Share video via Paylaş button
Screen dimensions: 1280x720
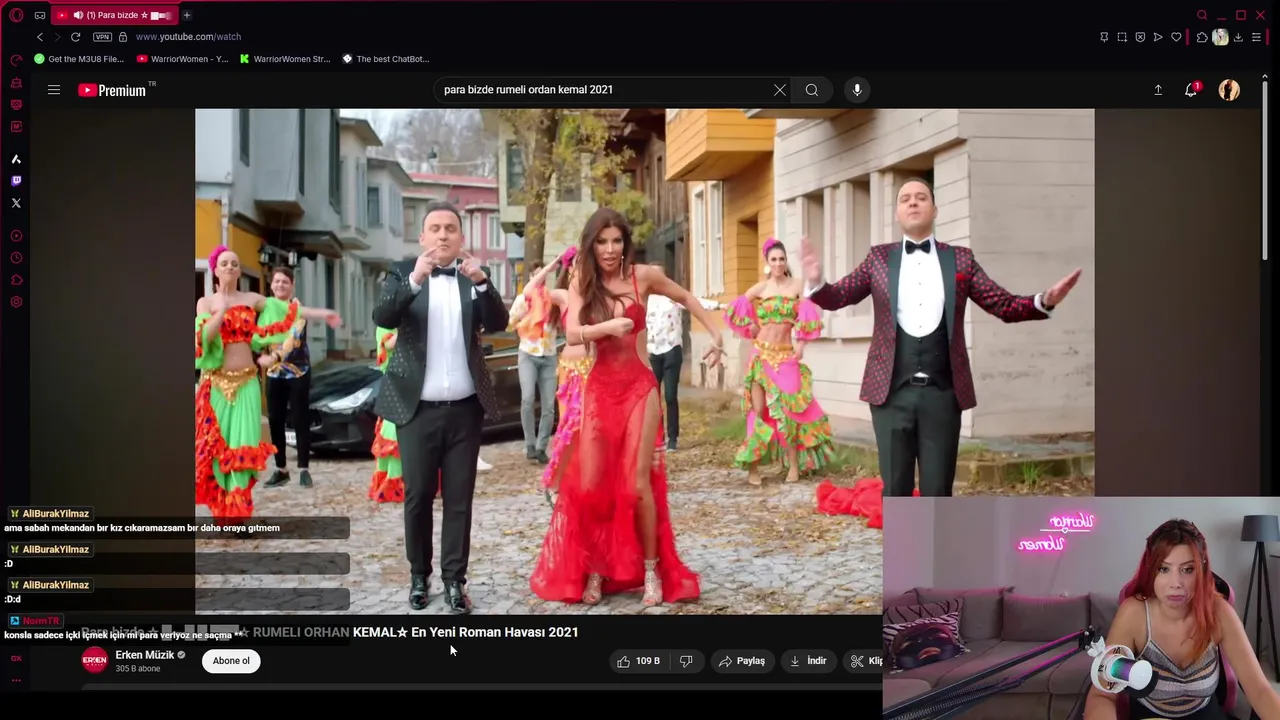(742, 661)
